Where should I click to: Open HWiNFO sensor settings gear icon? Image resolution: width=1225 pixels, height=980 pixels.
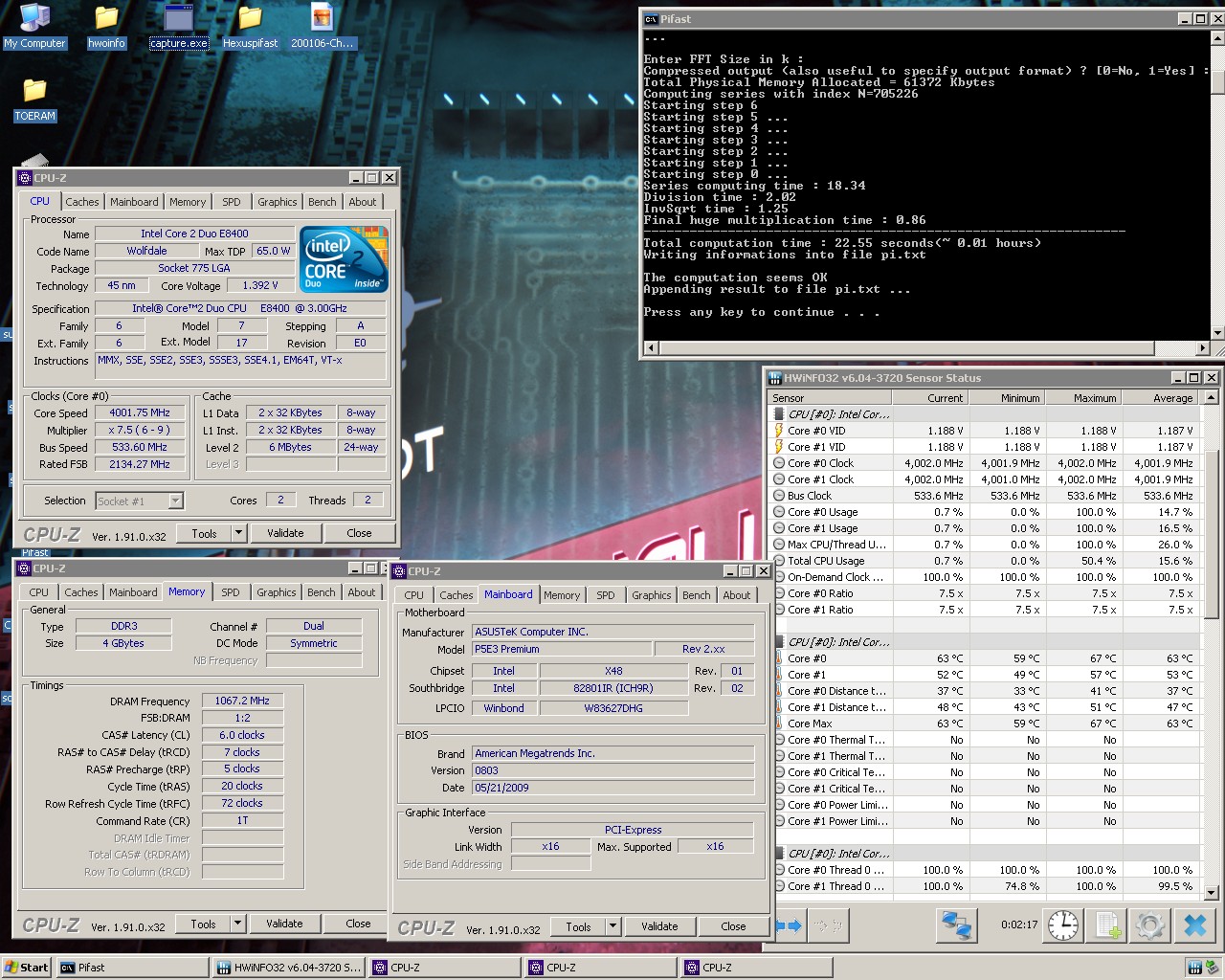tap(1150, 924)
